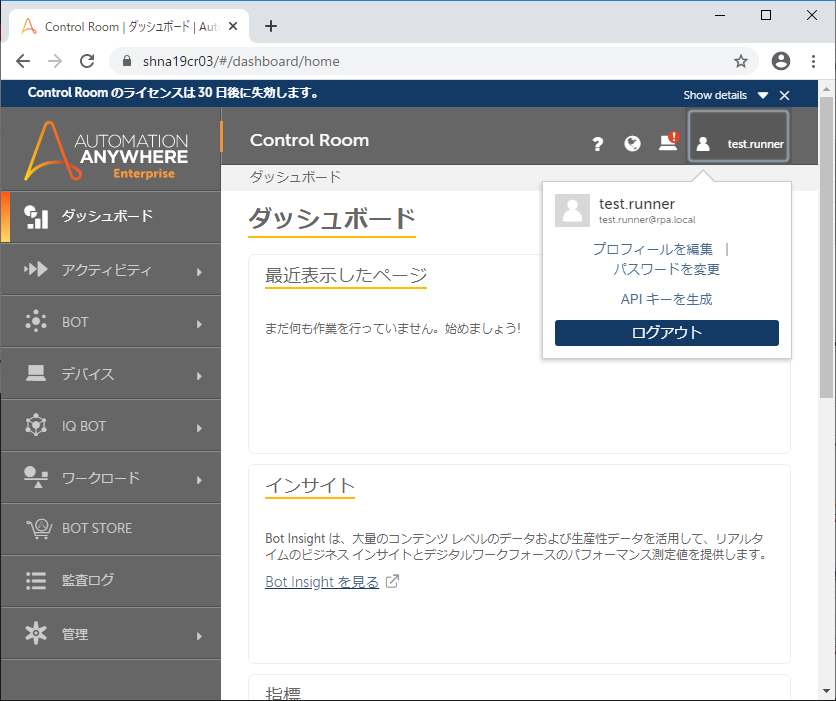Click test.runner@rpa.local email text
This screenshot has height=701, width=836.
click(x=647, y=220)
